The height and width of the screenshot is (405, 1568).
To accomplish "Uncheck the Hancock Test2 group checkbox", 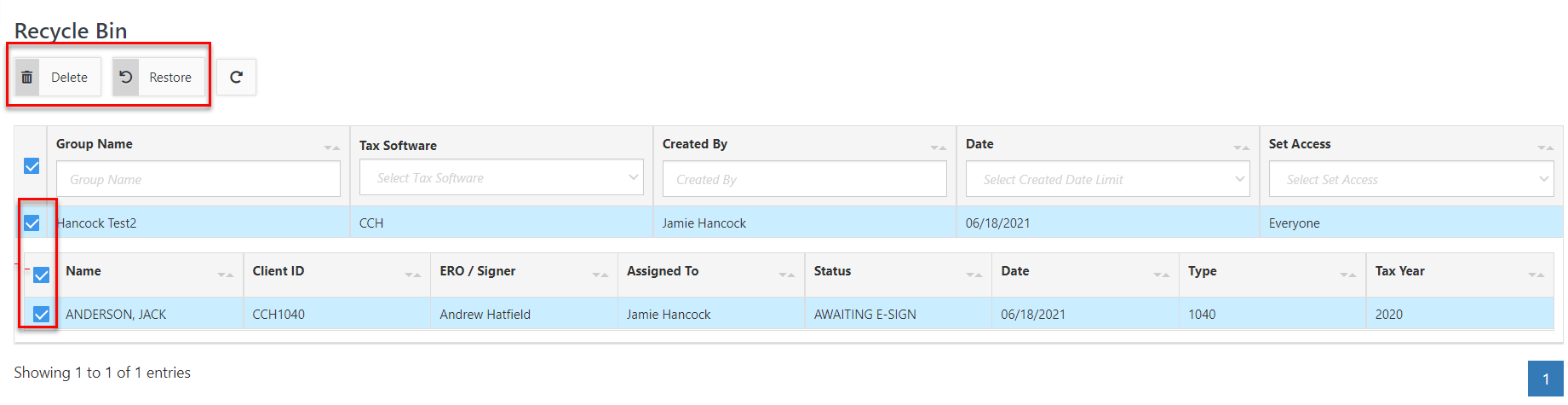I will point(32,223).
